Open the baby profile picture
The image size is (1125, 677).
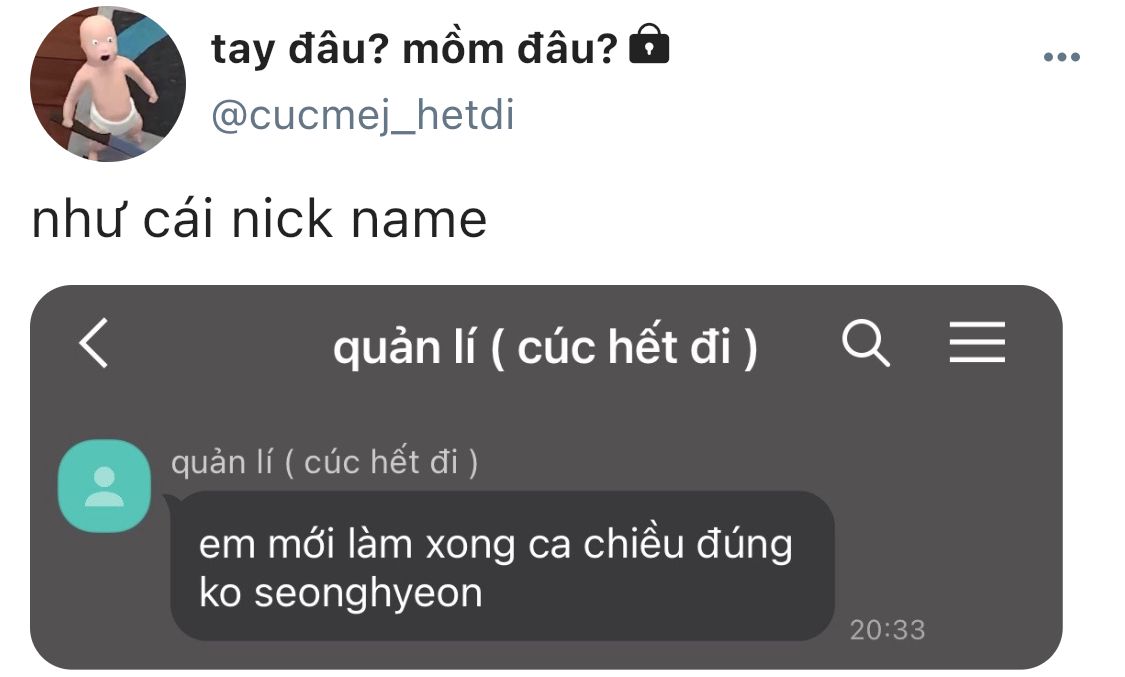(x=108, y=84)
